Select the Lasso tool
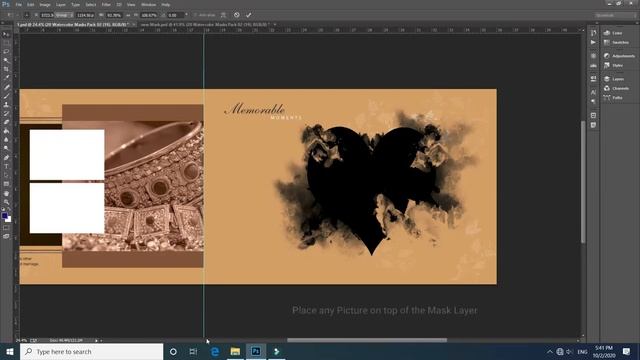This screenshot has width=640, height=360. point(6,52)
